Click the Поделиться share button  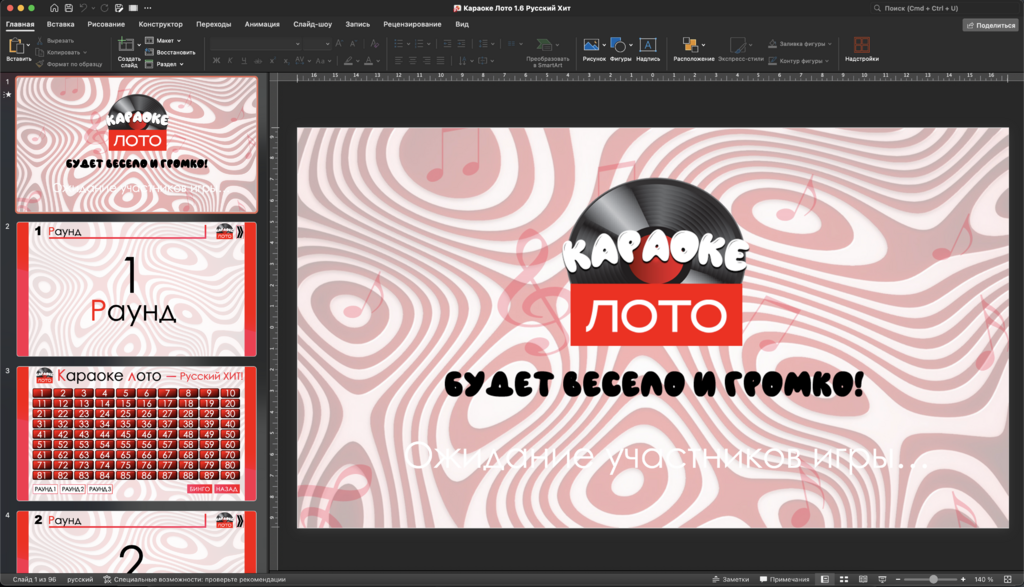pos(991,25)
